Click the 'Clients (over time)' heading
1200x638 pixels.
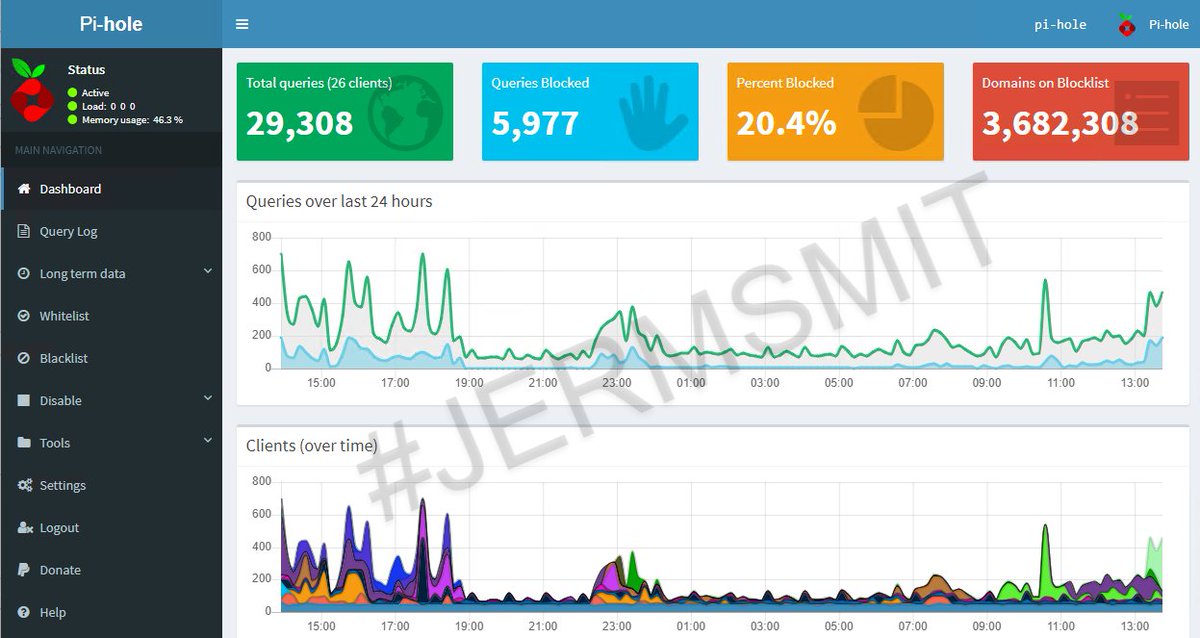pos(312,446)
